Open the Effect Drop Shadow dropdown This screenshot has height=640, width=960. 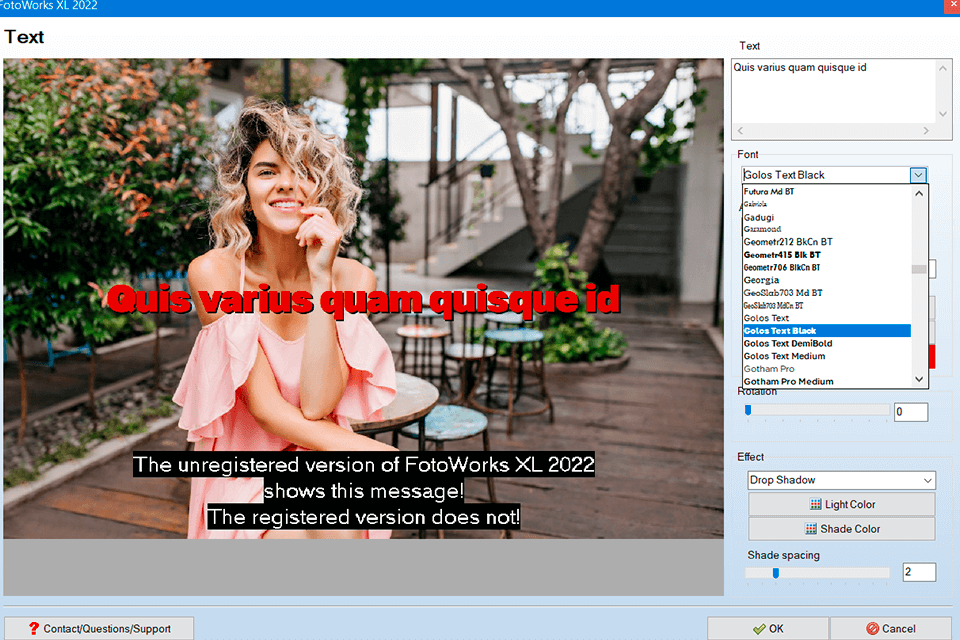click(x=841, y=480)
